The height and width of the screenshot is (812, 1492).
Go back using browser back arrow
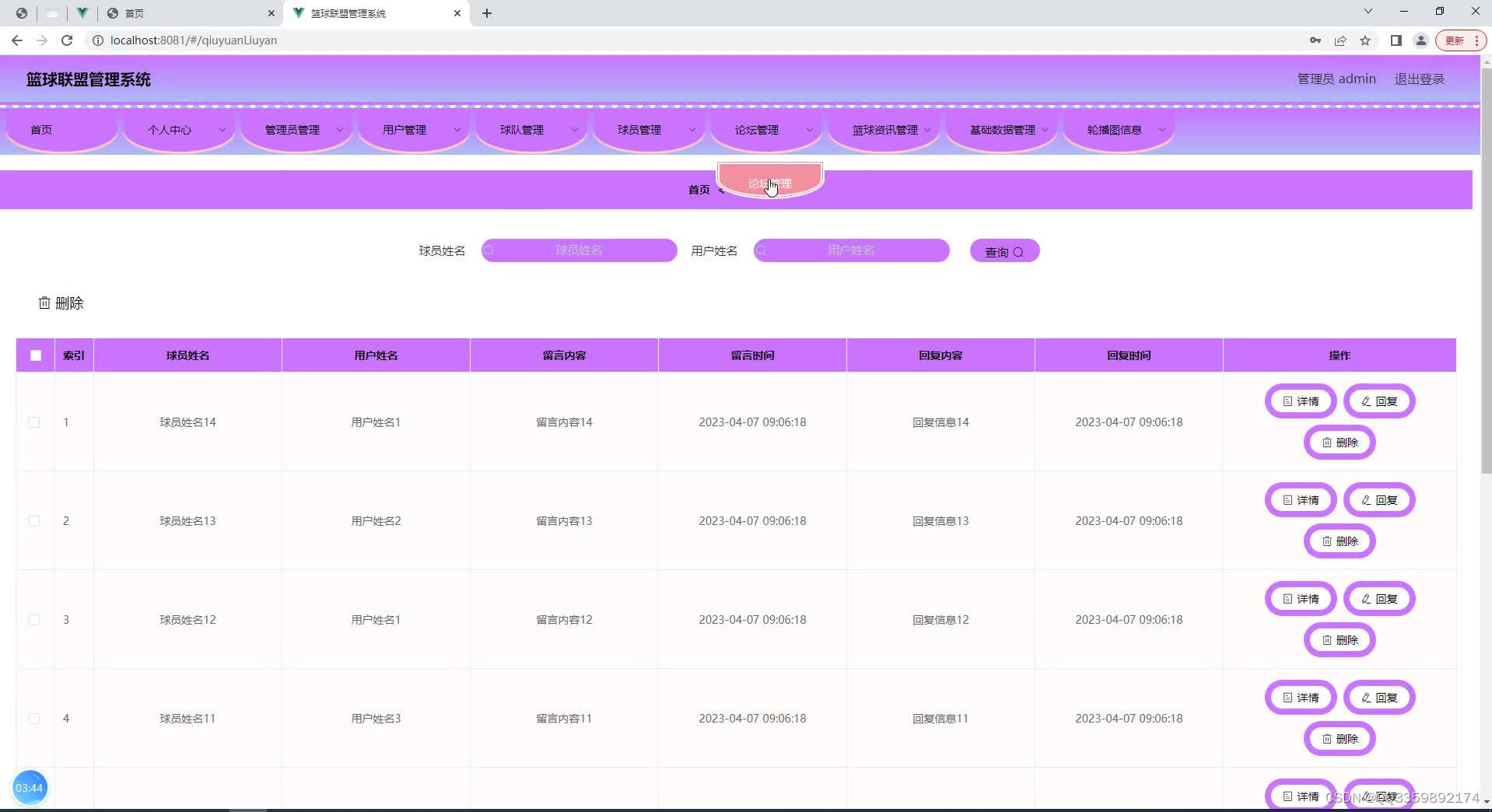click(17, 40)
